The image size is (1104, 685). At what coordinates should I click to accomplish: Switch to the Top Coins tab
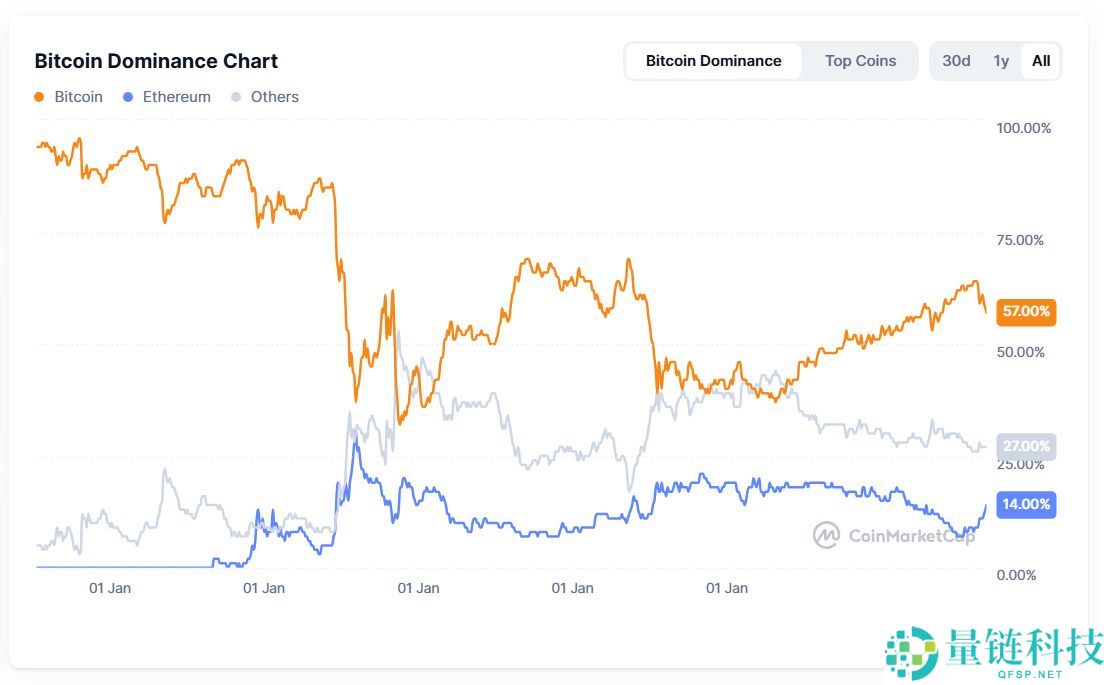[x=860, y=61]
